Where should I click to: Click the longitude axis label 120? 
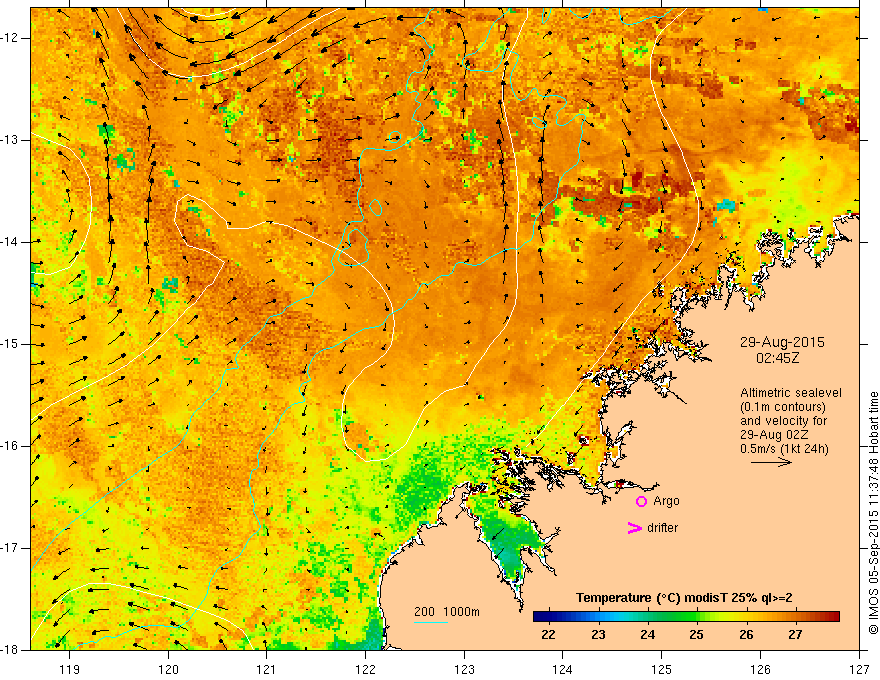(x=168, y=669)
